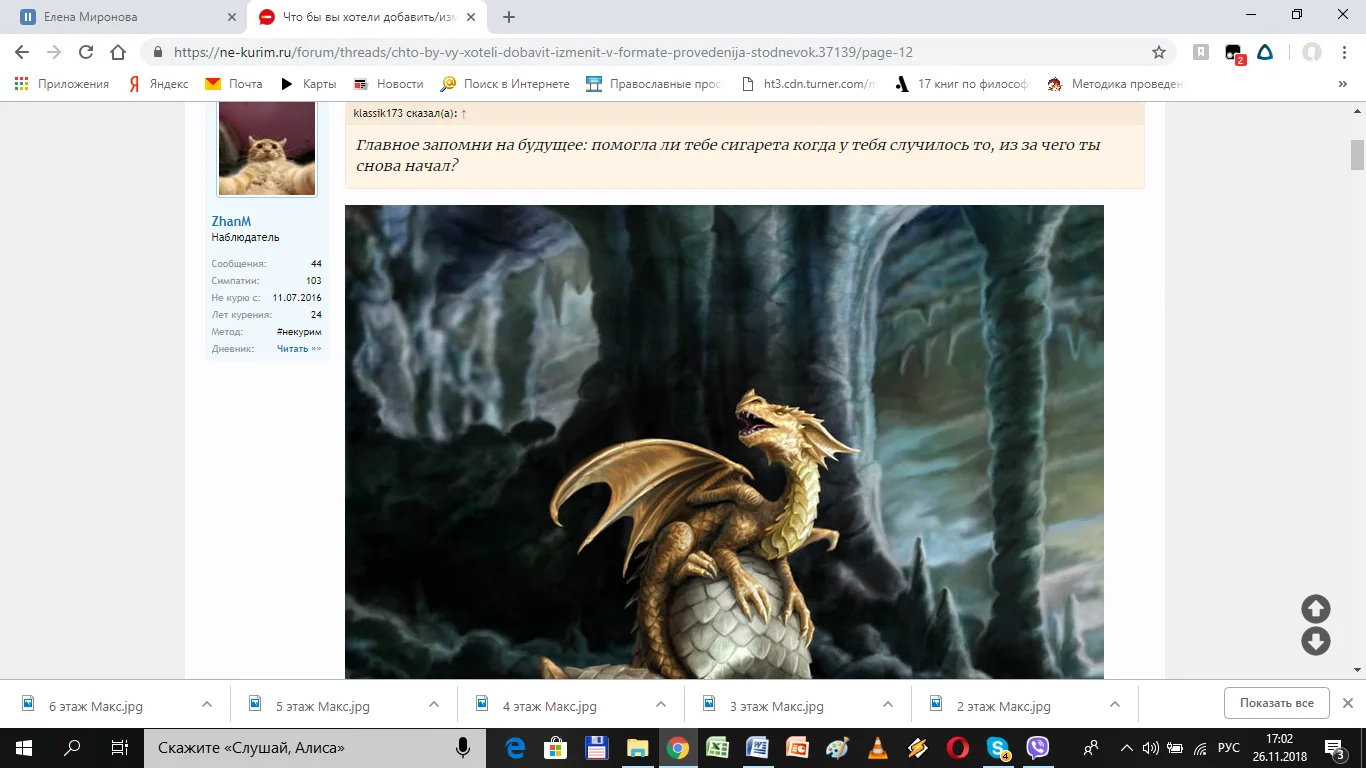Open the extension showing badge 2

[1234, 53]
